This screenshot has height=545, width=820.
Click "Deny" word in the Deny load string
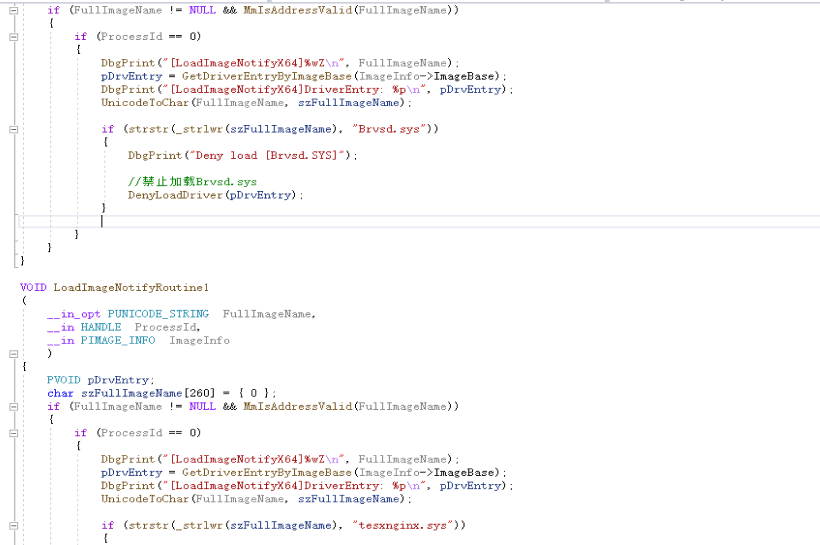209,155
